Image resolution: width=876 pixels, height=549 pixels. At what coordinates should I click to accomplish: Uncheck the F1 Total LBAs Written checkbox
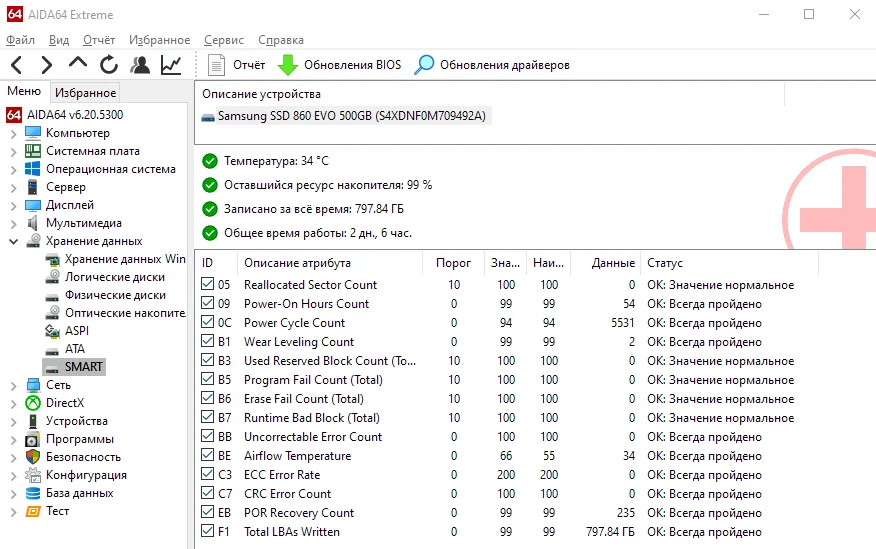[207, 531]
